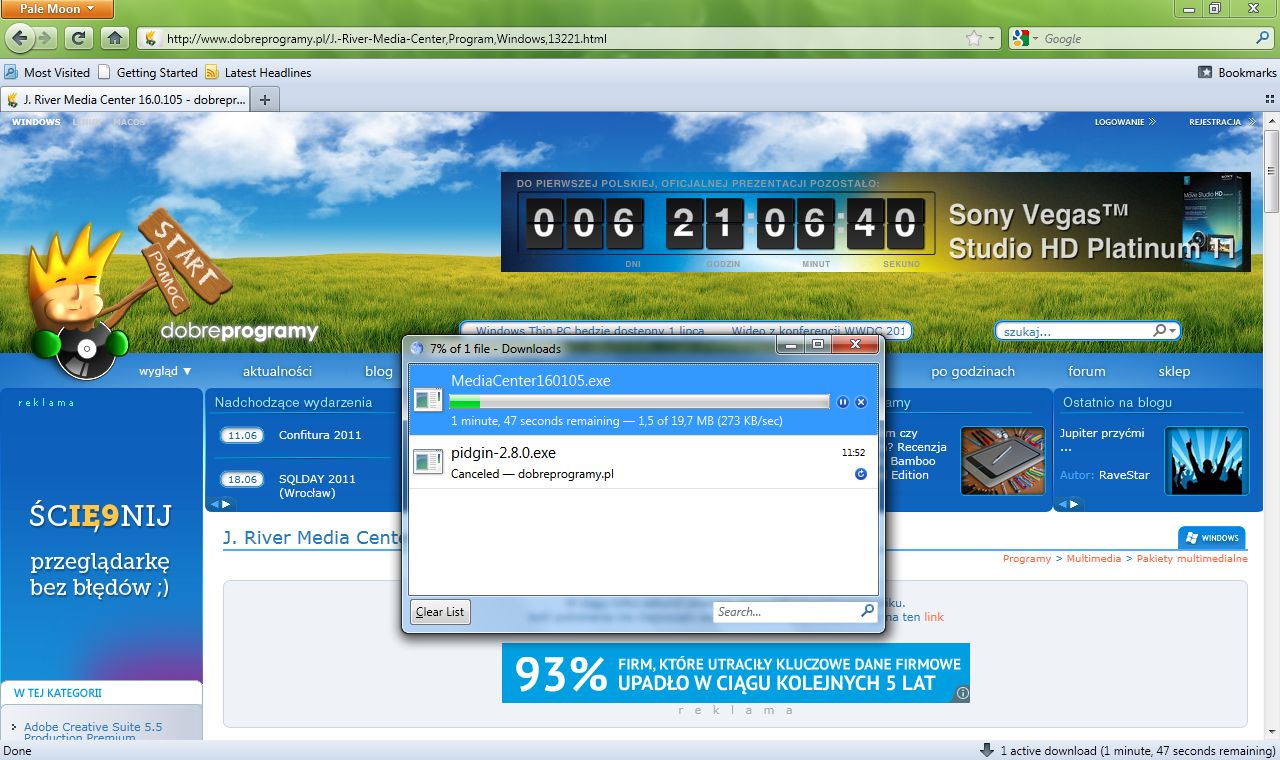Click the 93% FIRM advertisement banner
Image resolution: width=1280 pixels, height=760 pixels.
735,673
